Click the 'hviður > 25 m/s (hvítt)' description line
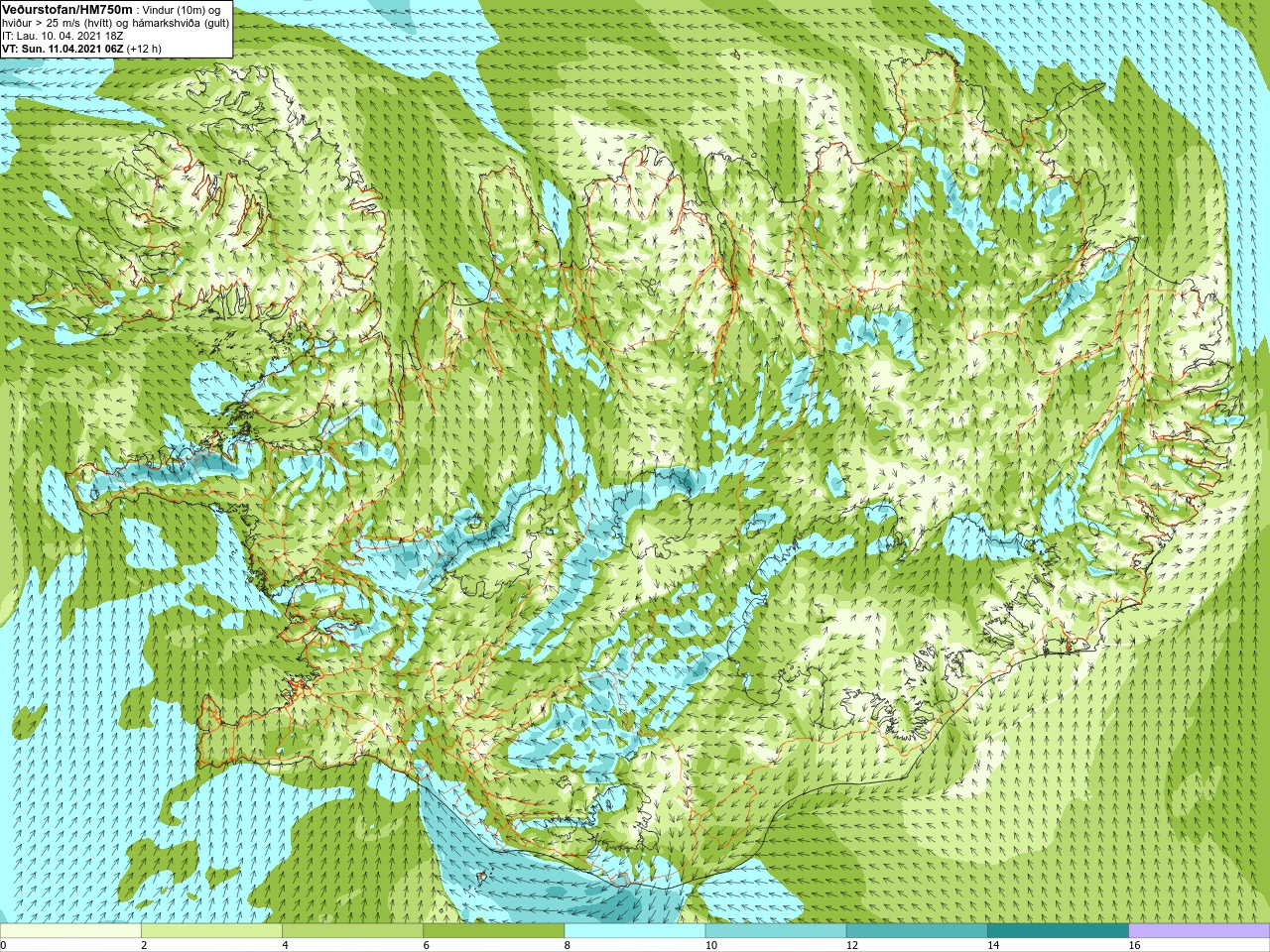The height and width of the screenshot is (952, 1270). [115, 22]
